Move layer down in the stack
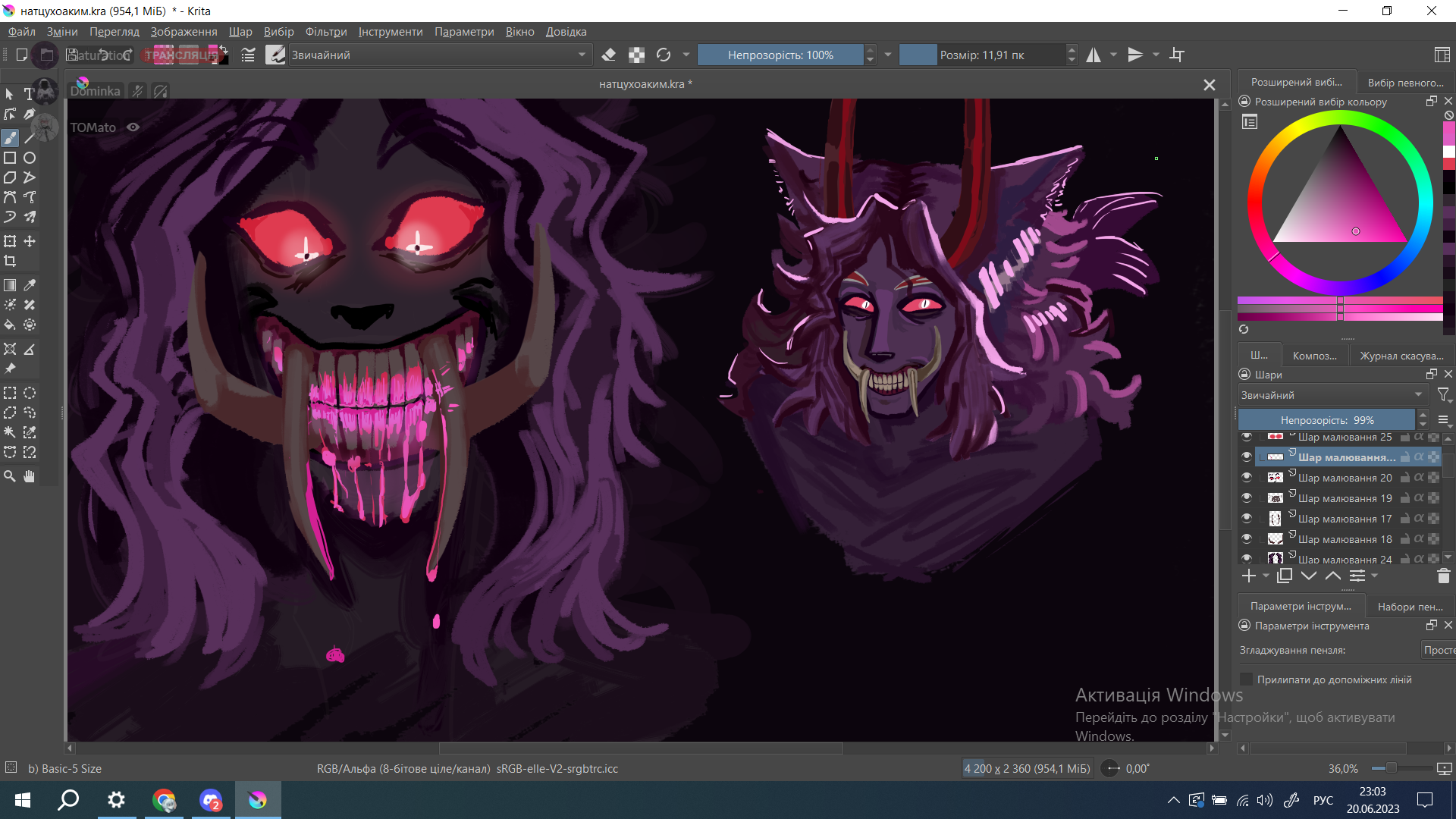 (x=1309, y=576)
